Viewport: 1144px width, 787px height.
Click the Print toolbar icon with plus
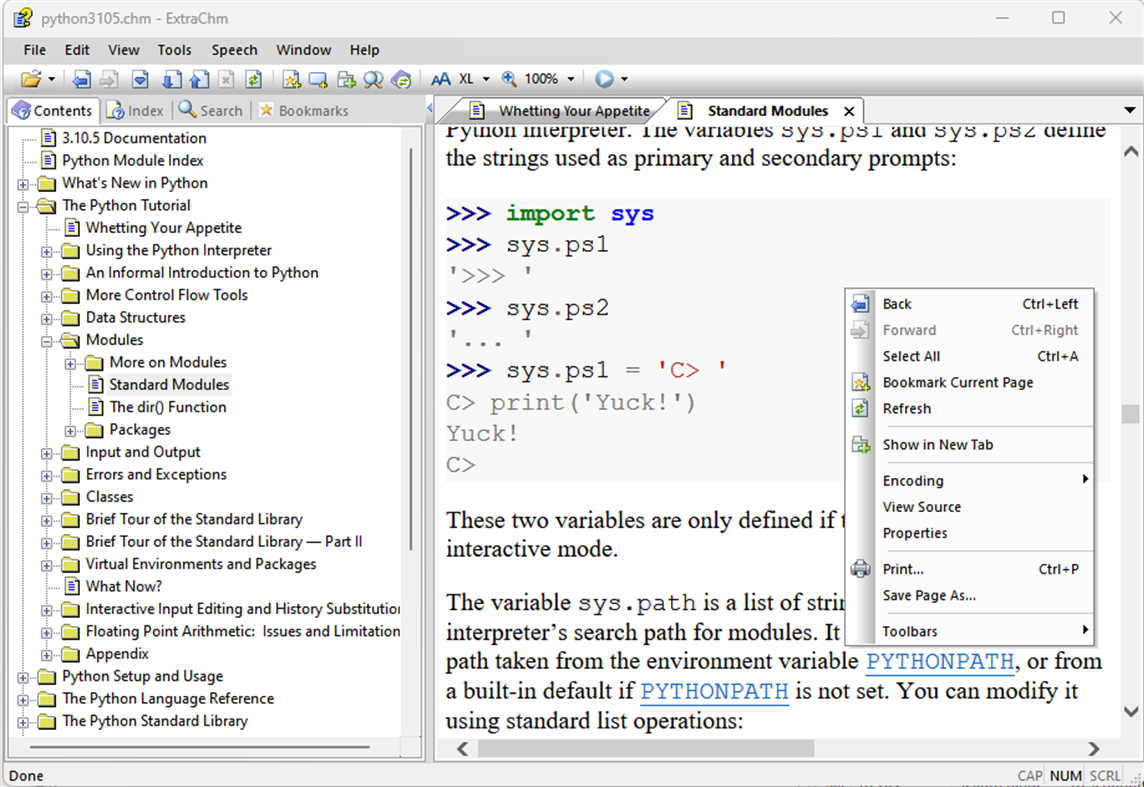click(x=346, y=79)
